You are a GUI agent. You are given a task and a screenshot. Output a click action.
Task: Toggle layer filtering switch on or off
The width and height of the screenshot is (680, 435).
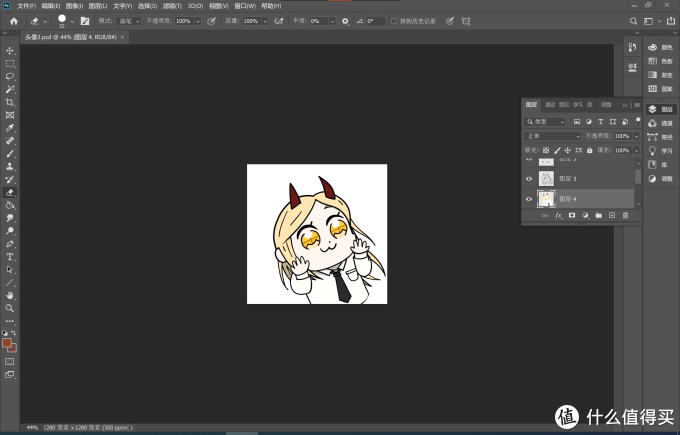point(638,121)
